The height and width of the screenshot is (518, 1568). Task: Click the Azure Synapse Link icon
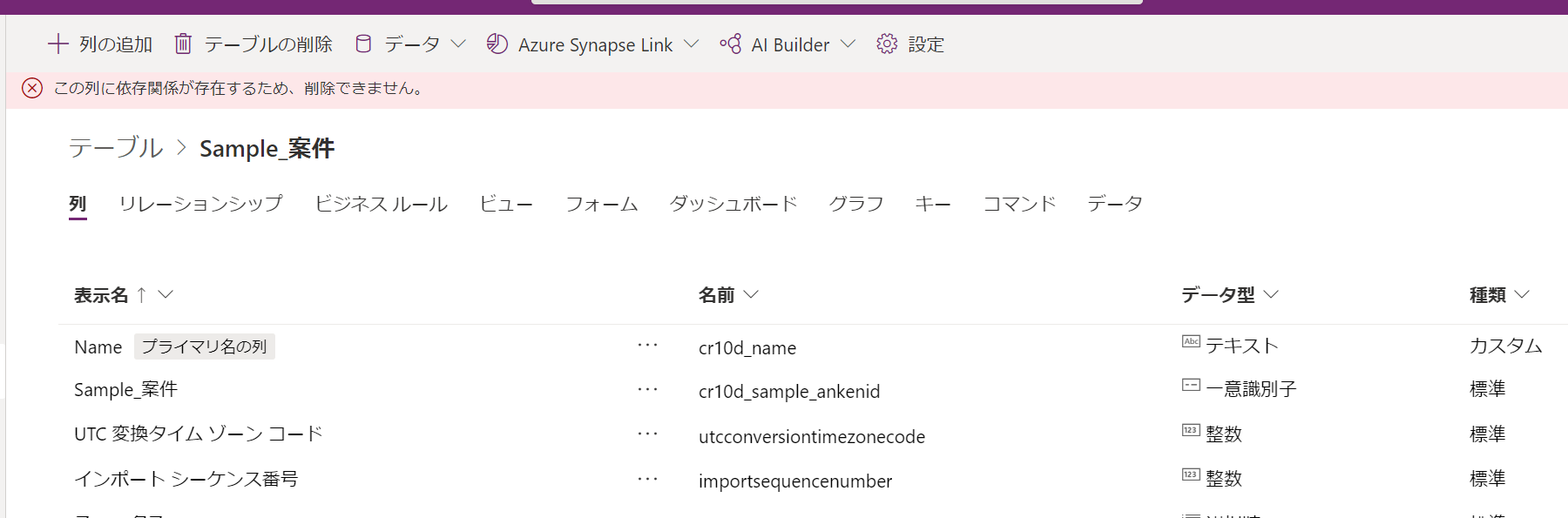[497, 44]
